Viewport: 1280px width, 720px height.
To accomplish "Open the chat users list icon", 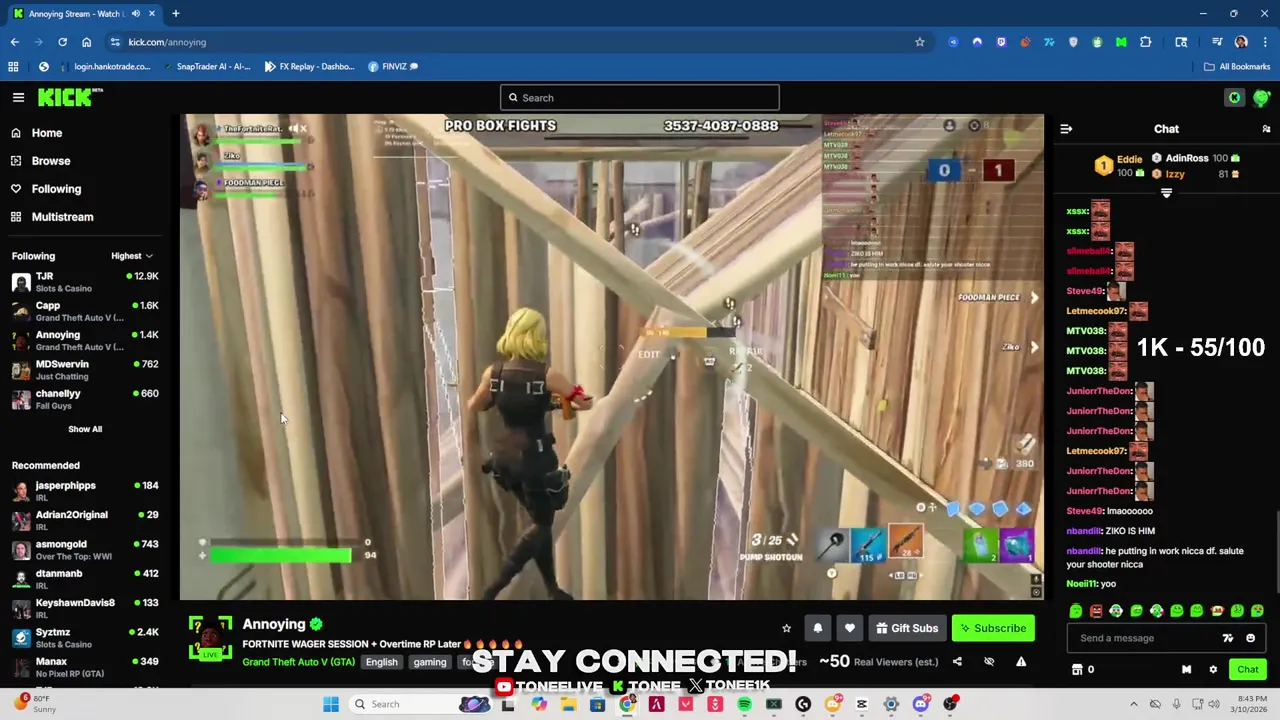I will coord(1266,129).
